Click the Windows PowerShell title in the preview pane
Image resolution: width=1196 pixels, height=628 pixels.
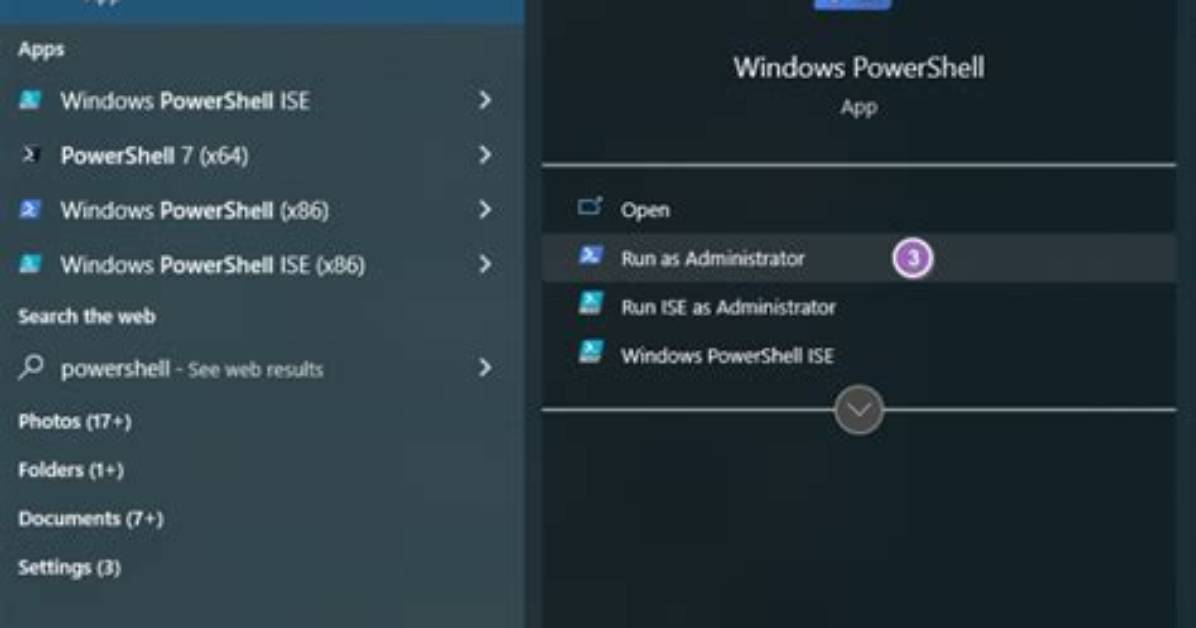pos(859,67)
